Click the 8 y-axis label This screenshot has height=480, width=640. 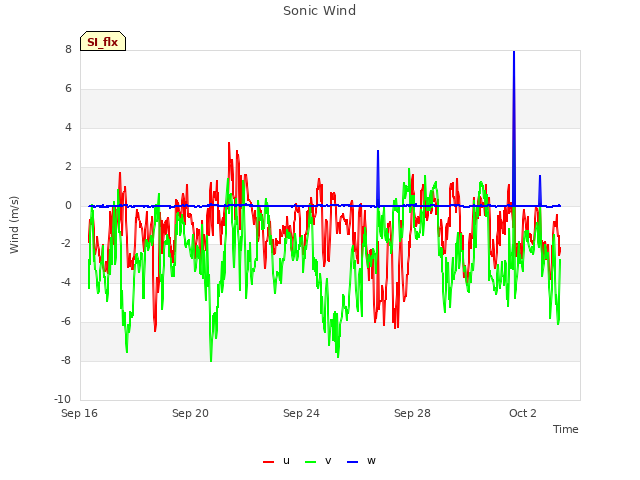68,49
